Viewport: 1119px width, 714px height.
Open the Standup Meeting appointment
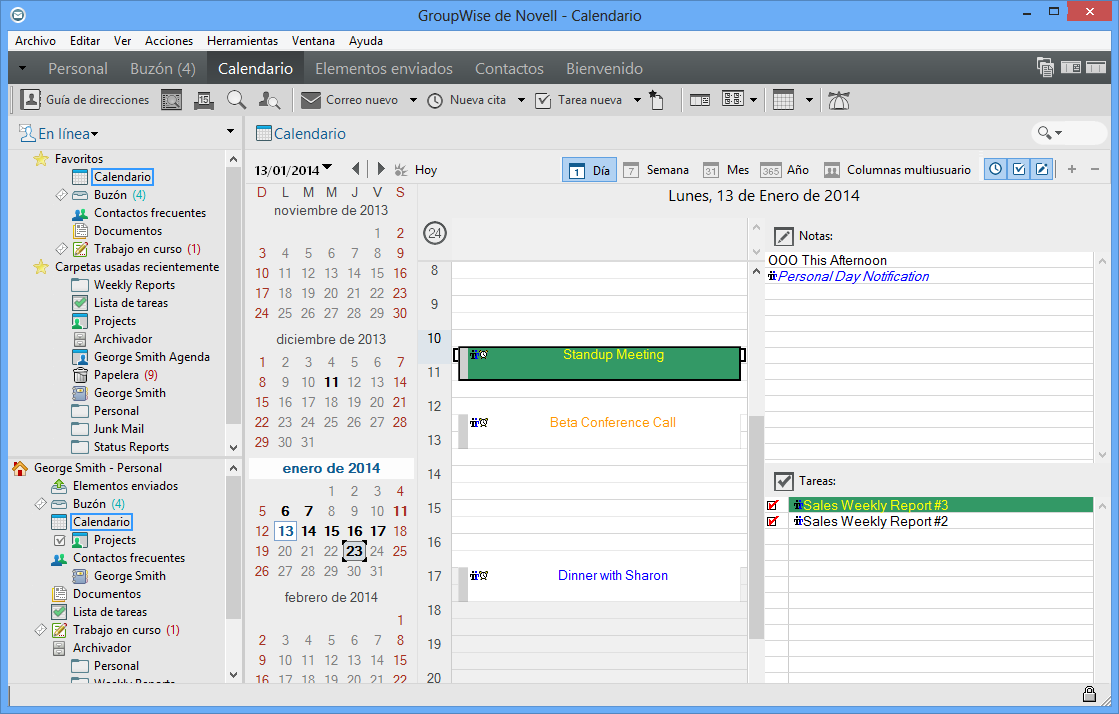[x=599, y=363]
